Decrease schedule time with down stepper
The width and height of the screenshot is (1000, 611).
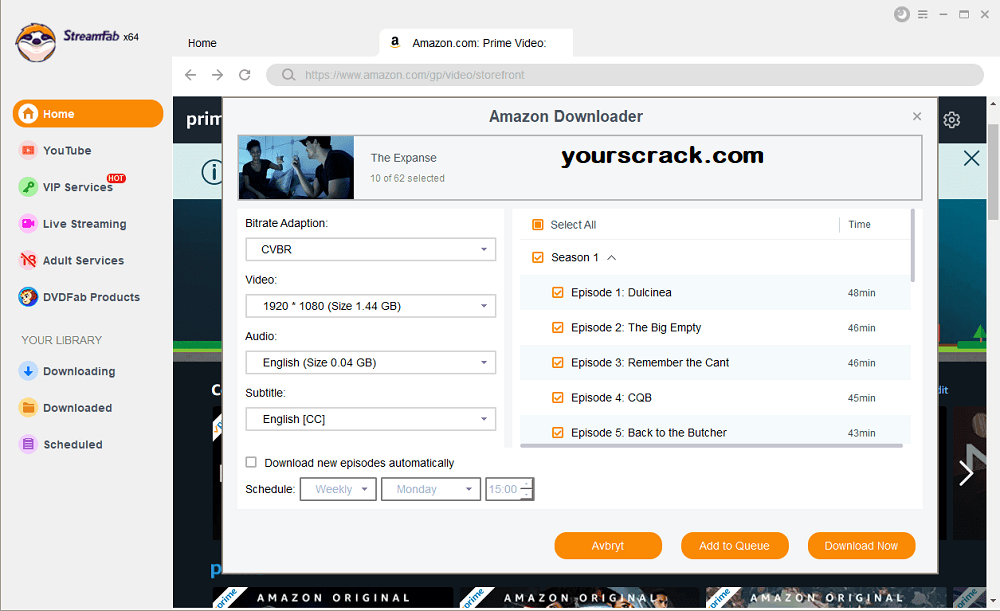click(x=527, y=494)
